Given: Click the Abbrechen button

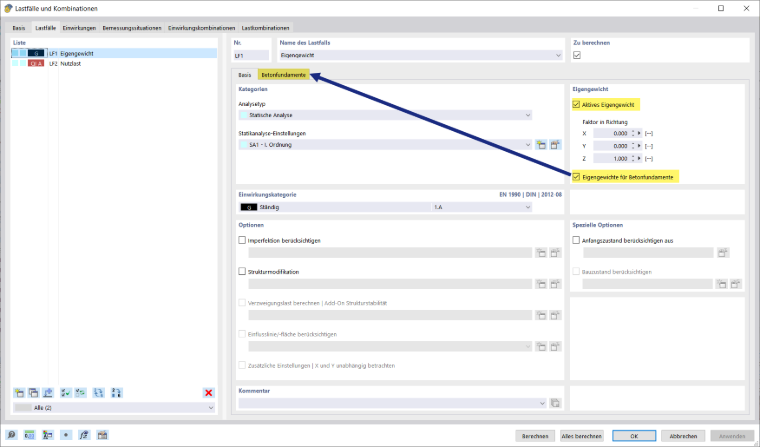Looking at the screenshot, I should 683,436.
